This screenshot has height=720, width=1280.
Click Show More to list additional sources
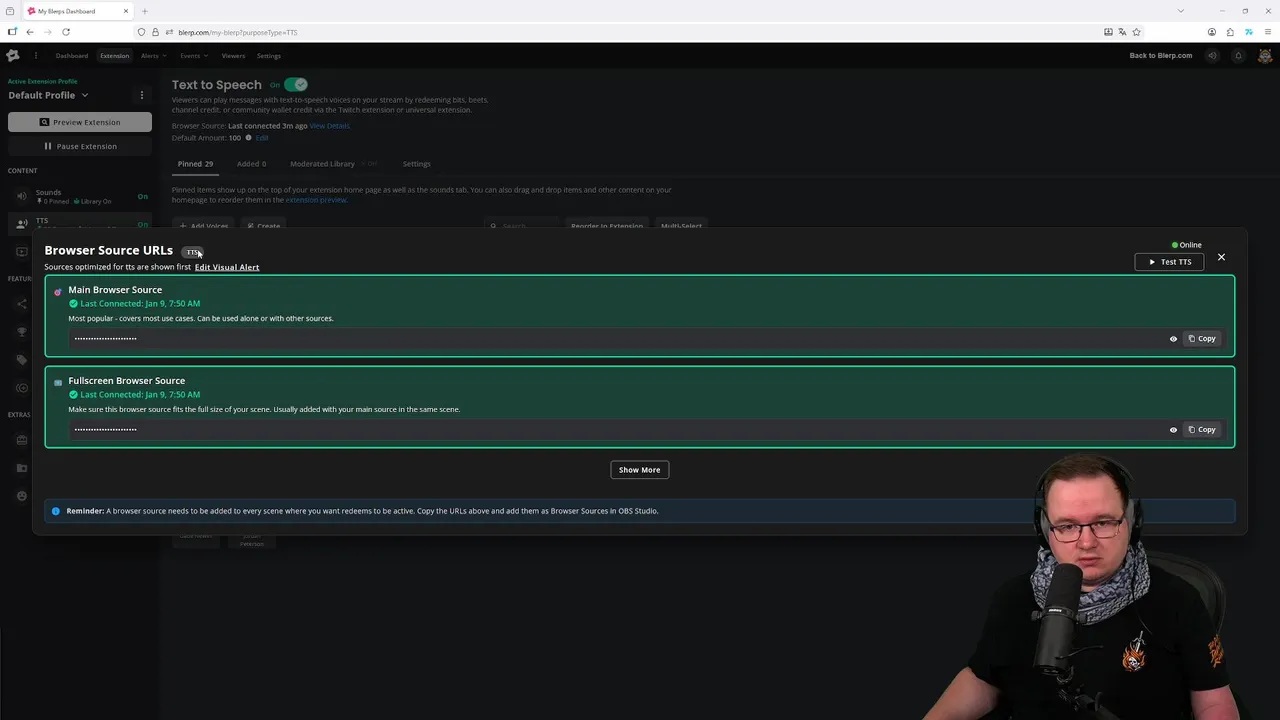point(639,470)
